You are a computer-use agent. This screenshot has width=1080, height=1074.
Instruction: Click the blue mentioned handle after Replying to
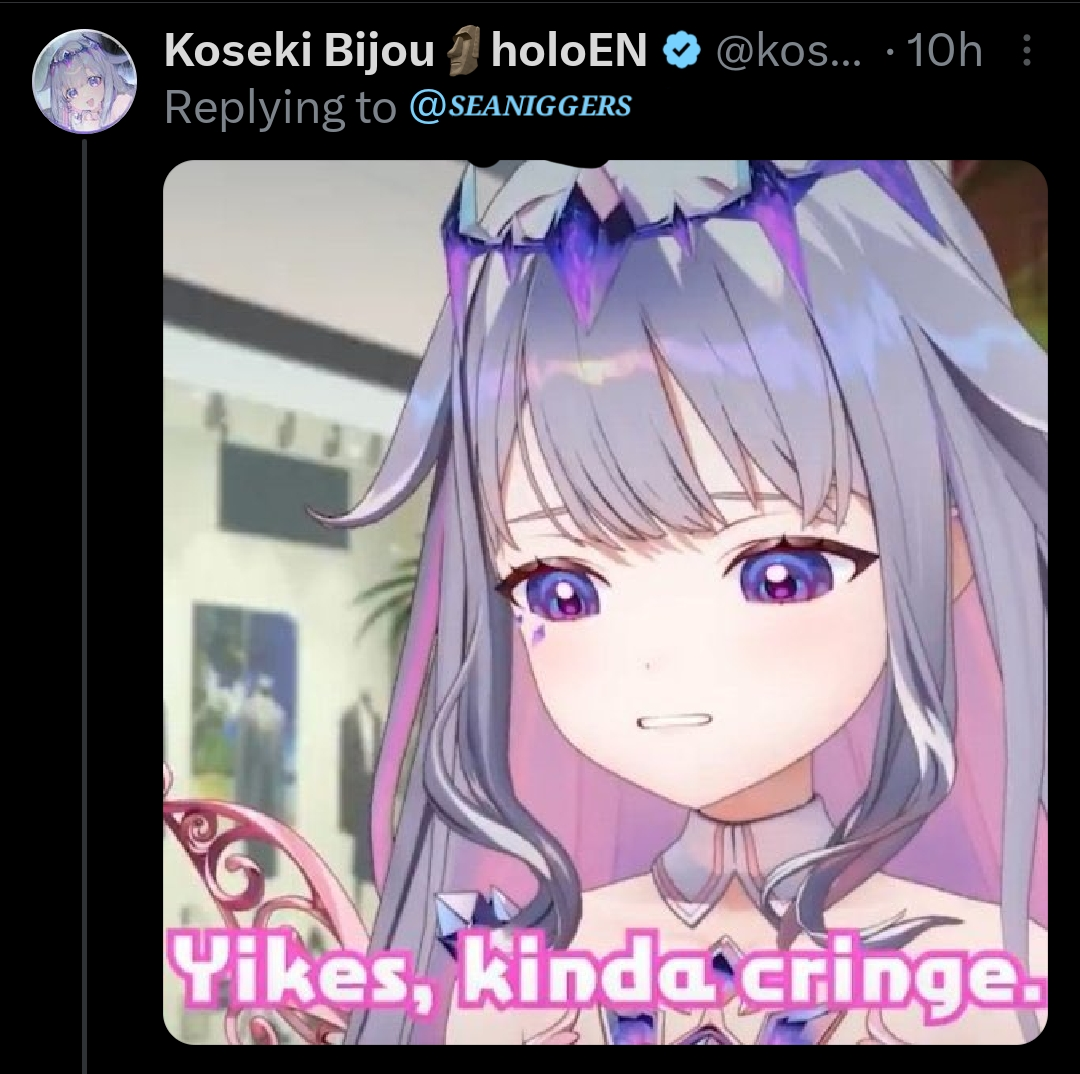pos(520,106)
